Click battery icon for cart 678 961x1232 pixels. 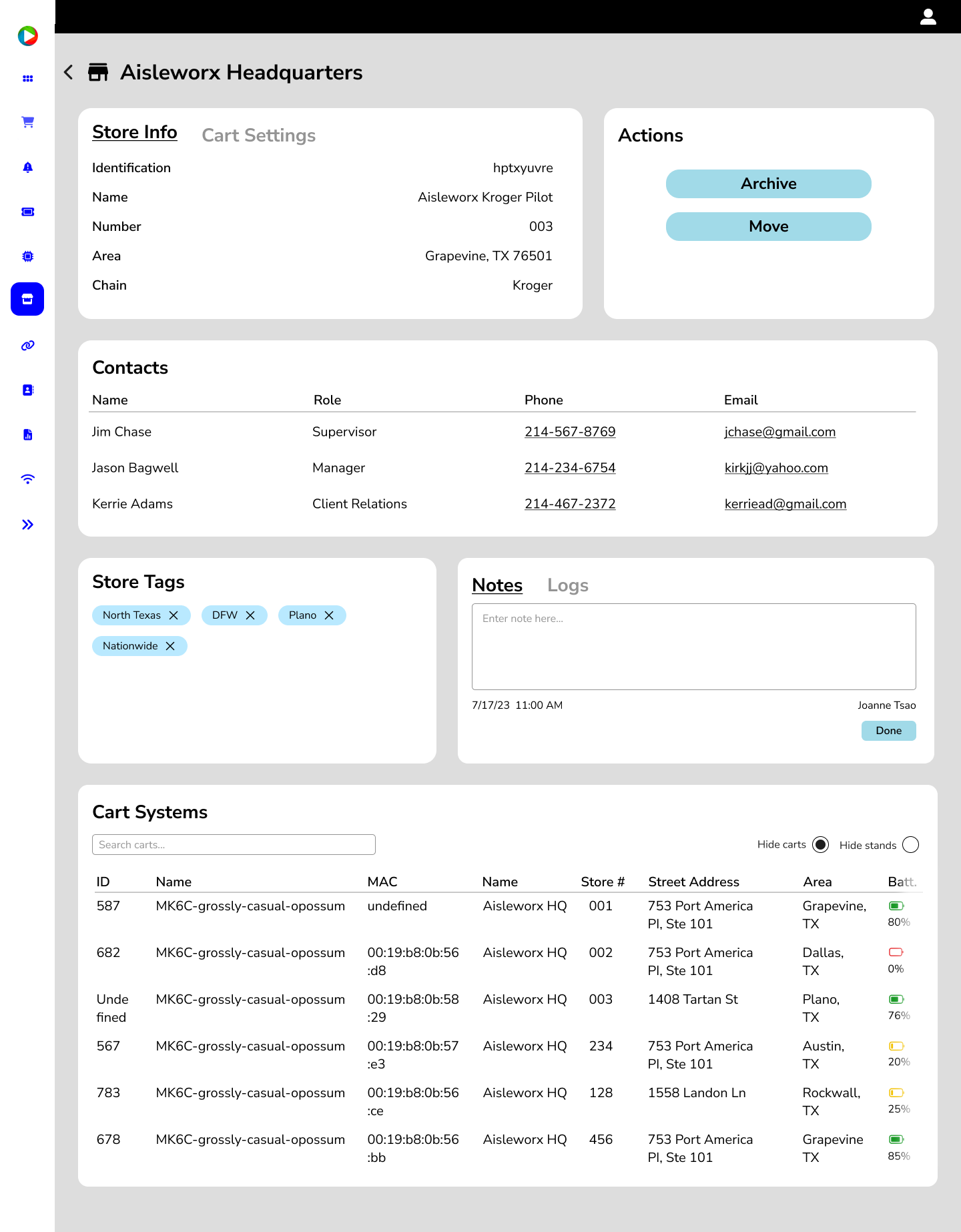point(896,1139)
